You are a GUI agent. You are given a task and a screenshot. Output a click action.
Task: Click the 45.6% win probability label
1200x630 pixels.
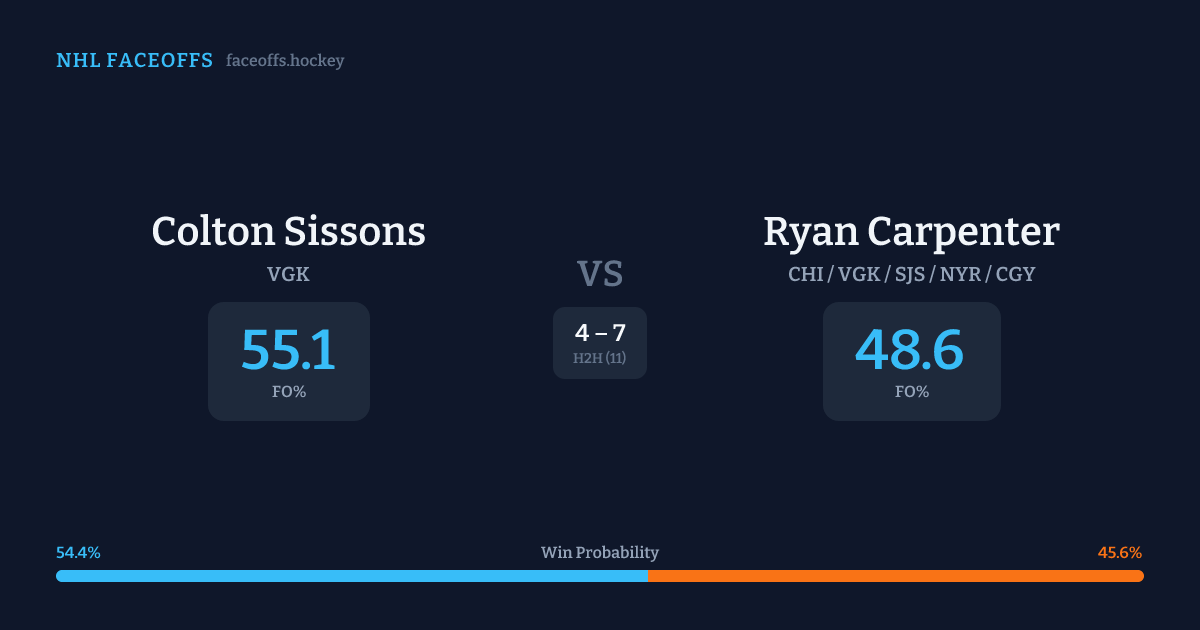pyautogui.click(x=1120, y=553)
